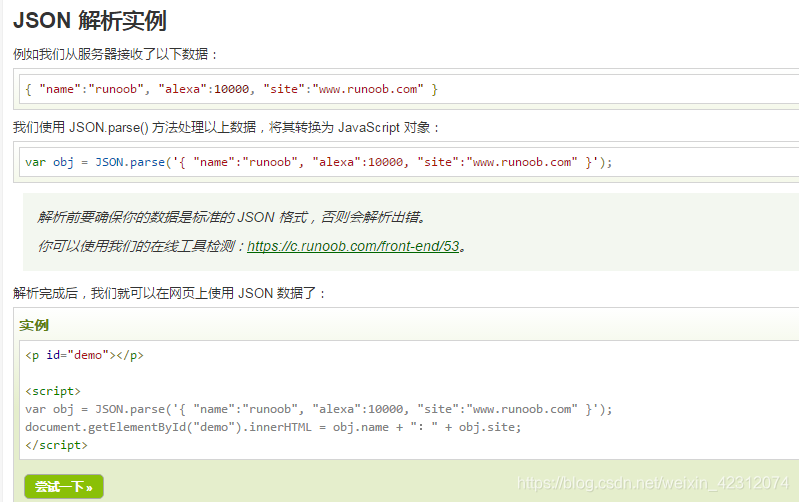
Task: Click the var obj line inside the script example
Action: tap(318, 409)
